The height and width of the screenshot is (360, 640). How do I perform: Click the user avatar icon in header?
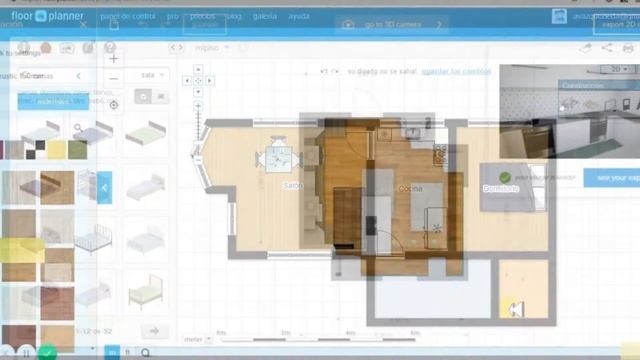559,16
